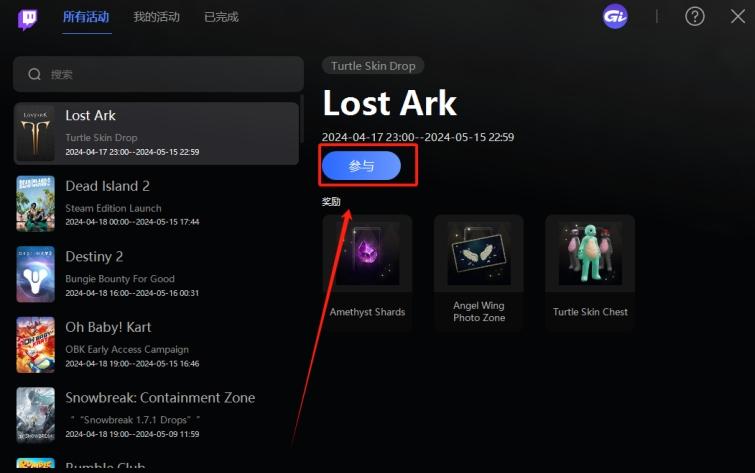Click the activity list scrollbar
The height and width of the screenshot is (473, 755).
(x=302, y=119)
